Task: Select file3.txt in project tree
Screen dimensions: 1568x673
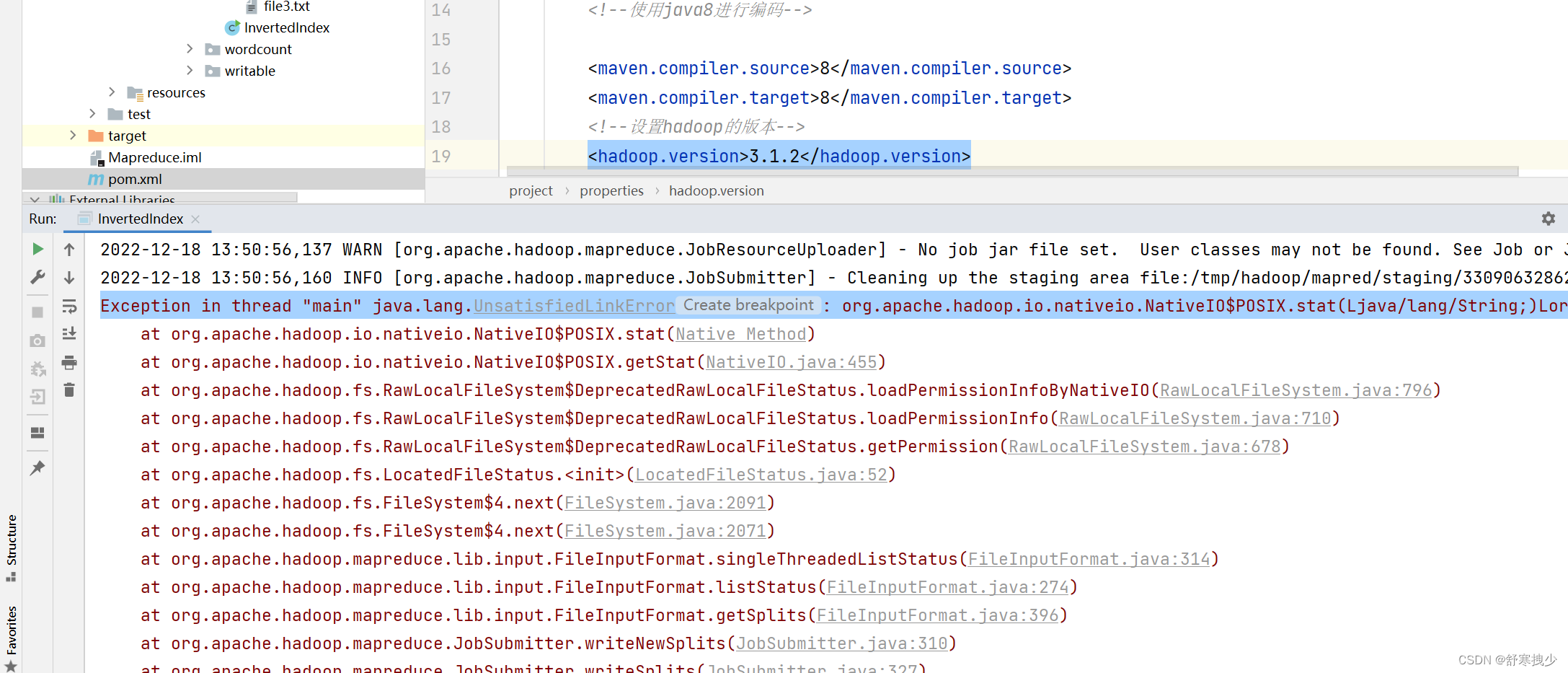Action: [x=286, y=6]
